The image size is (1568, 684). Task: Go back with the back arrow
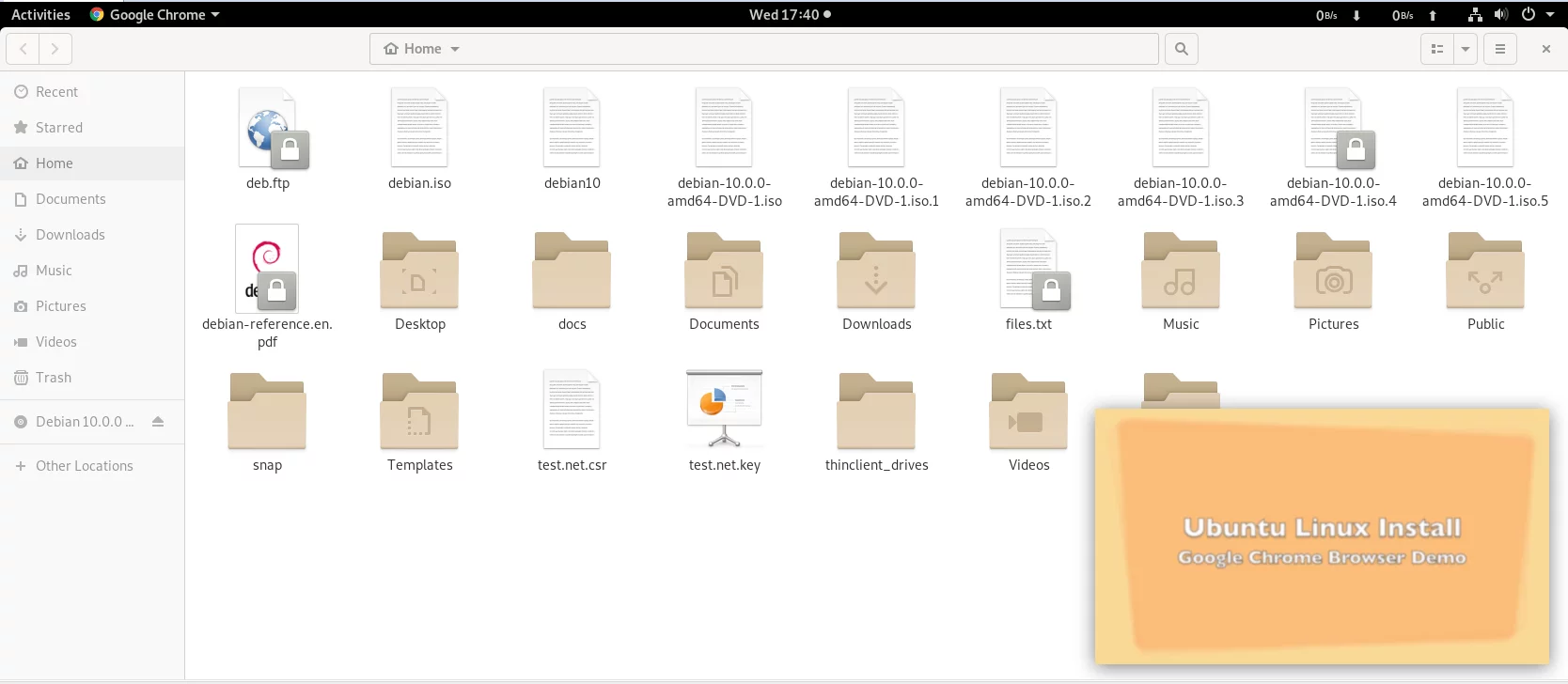tap(23, 49)
